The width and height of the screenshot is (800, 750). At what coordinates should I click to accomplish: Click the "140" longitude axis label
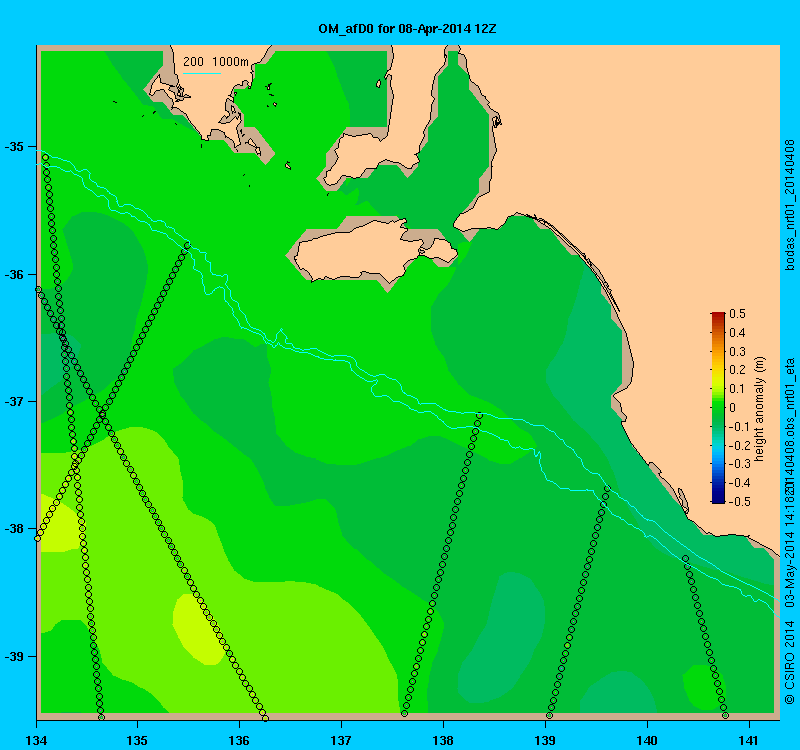pyautogui.click(x=647, y=740)
